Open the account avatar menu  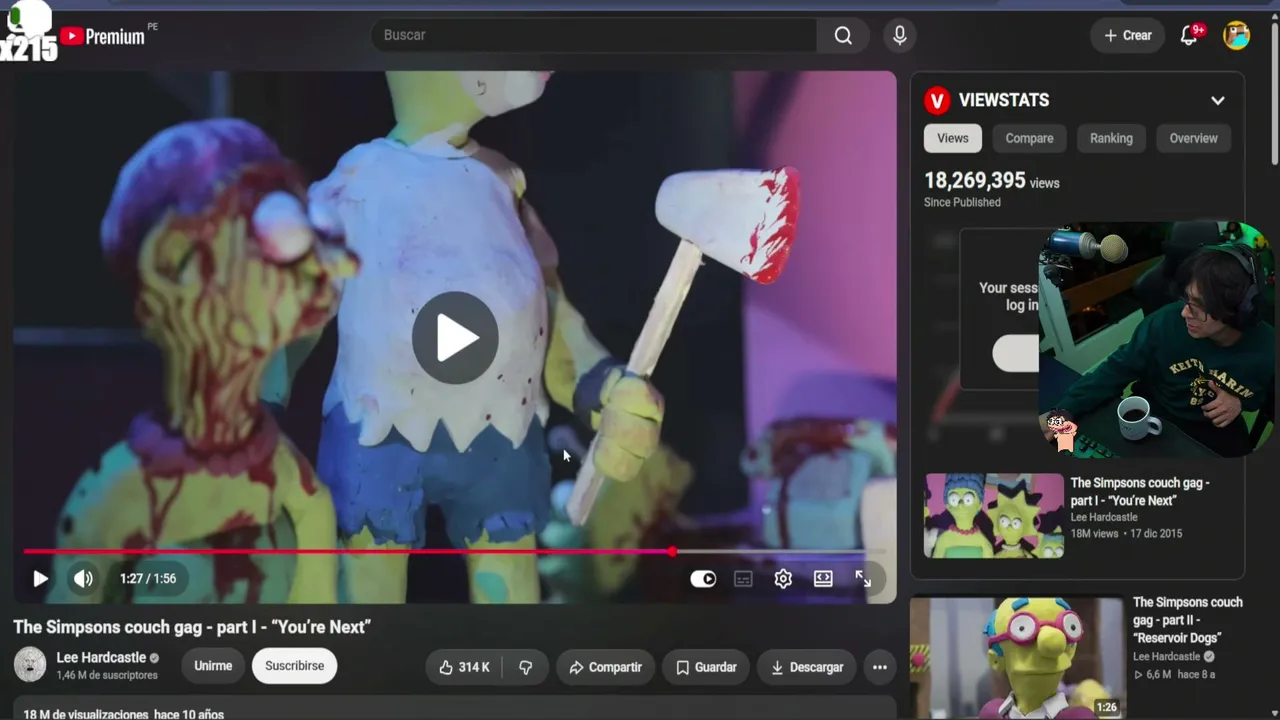pos(1237,35)
